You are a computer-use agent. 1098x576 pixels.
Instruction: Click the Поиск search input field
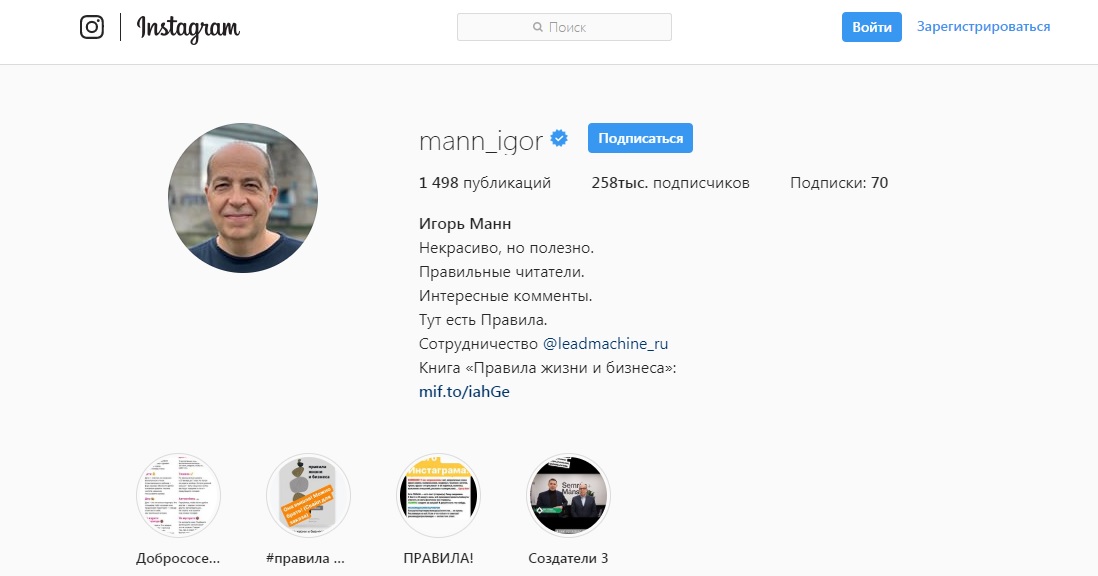pos(564,27)
